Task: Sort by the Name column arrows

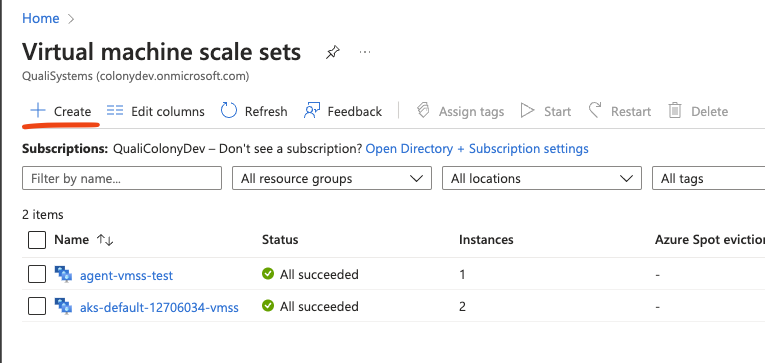Action: click(105, 240)
